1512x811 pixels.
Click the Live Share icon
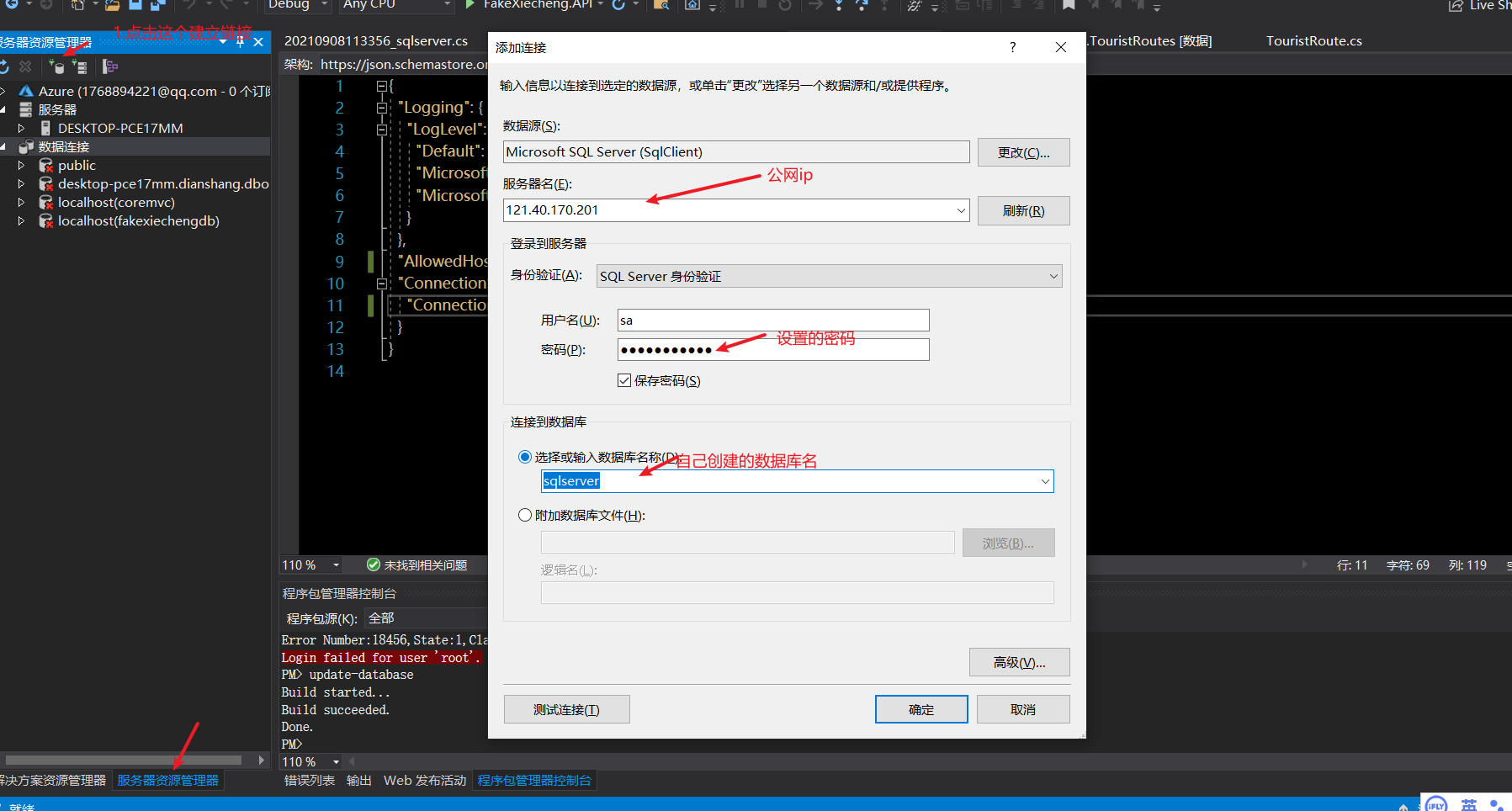(x=1455, y=5)
